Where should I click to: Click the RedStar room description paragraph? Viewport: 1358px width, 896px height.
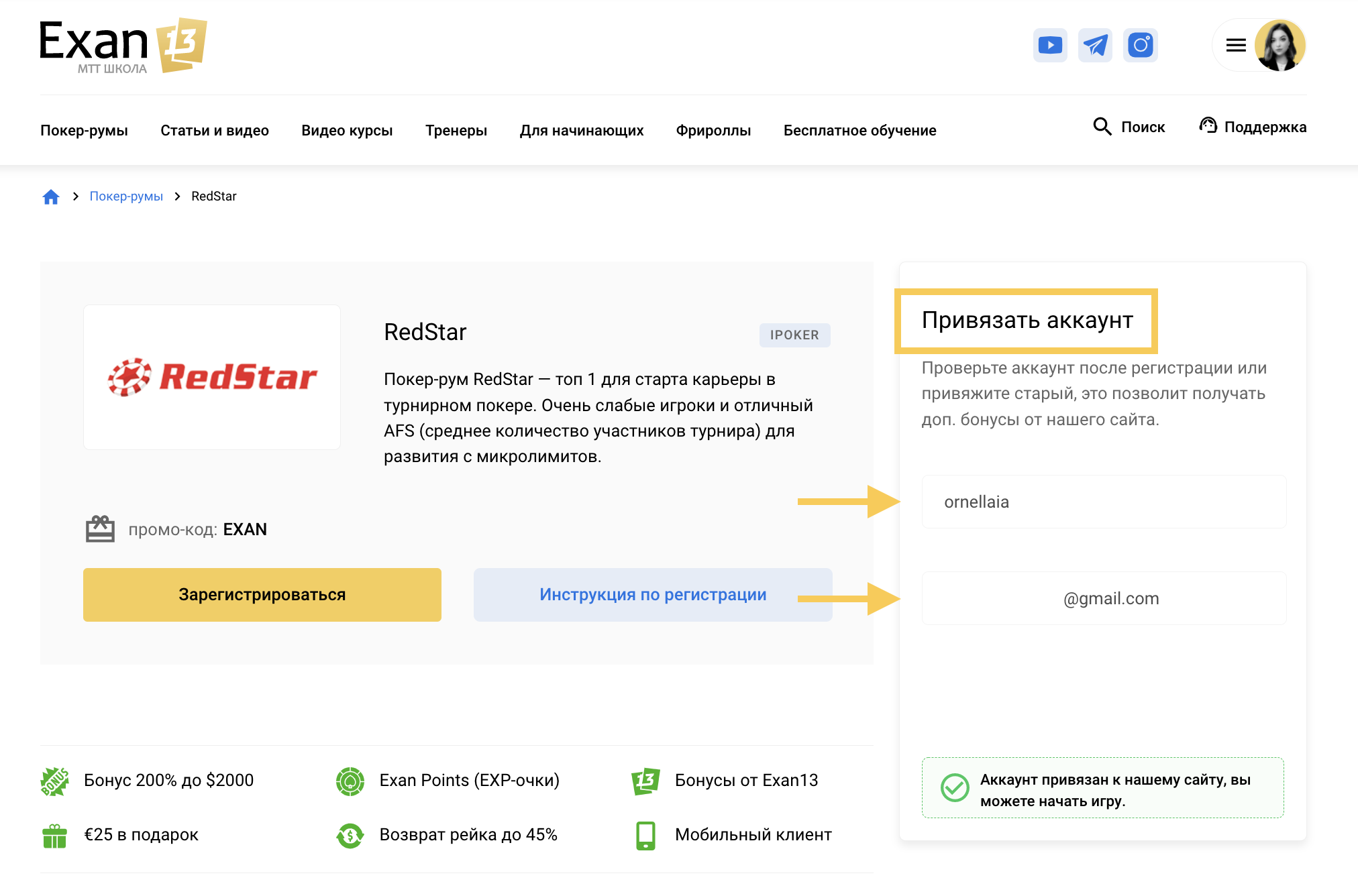598,418
